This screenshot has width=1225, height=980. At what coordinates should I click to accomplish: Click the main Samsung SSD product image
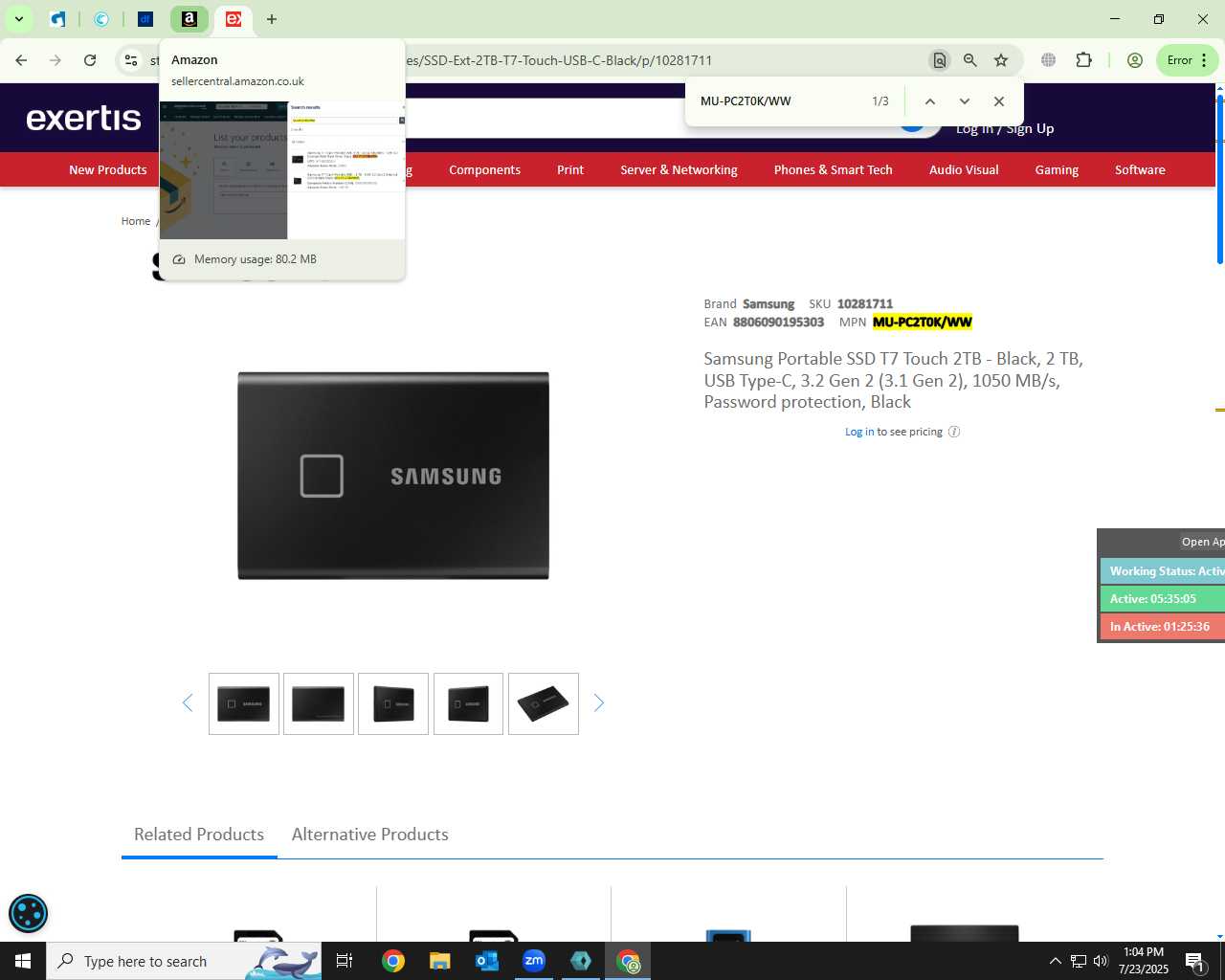pyautogui.click(x=393, y=476)
